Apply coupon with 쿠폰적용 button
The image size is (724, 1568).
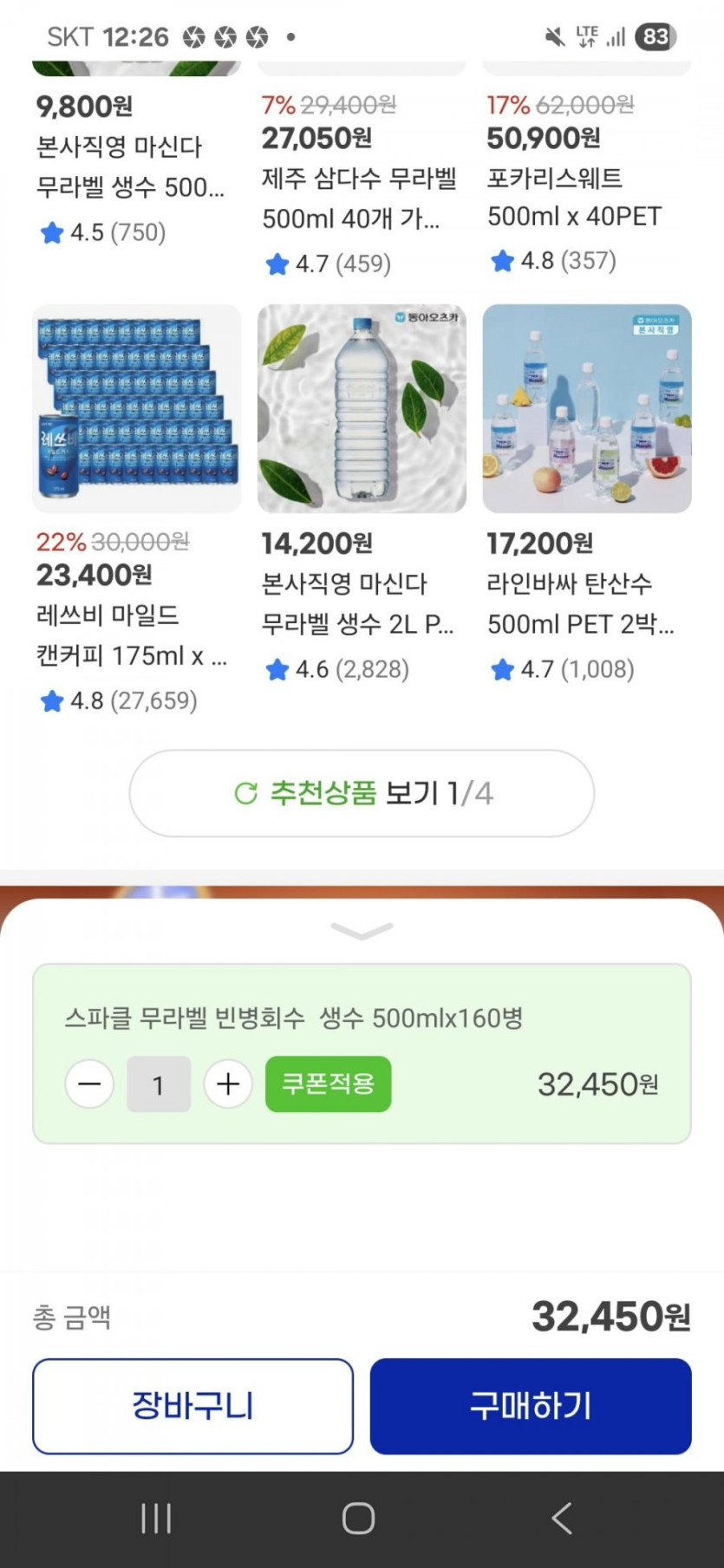[328, 1083]
